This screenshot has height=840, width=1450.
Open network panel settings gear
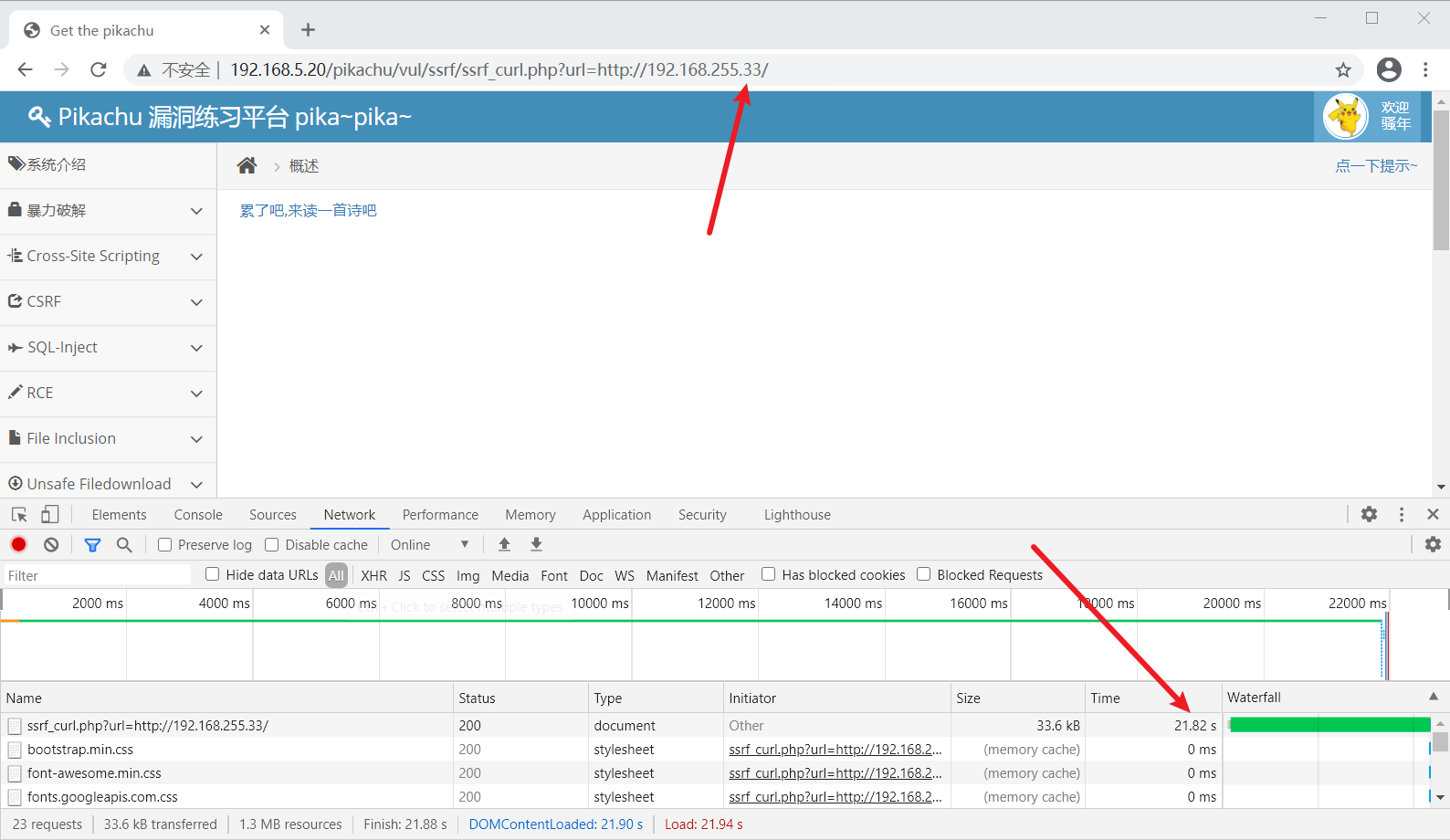click(1433, 544)
